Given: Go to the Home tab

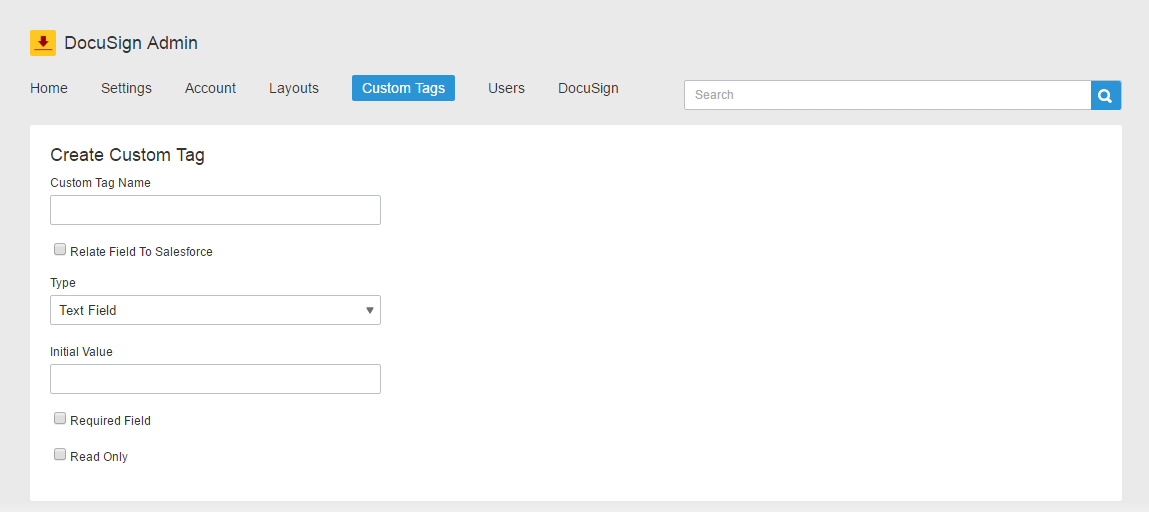Looking at the screenshot, I should coord(49,88).
